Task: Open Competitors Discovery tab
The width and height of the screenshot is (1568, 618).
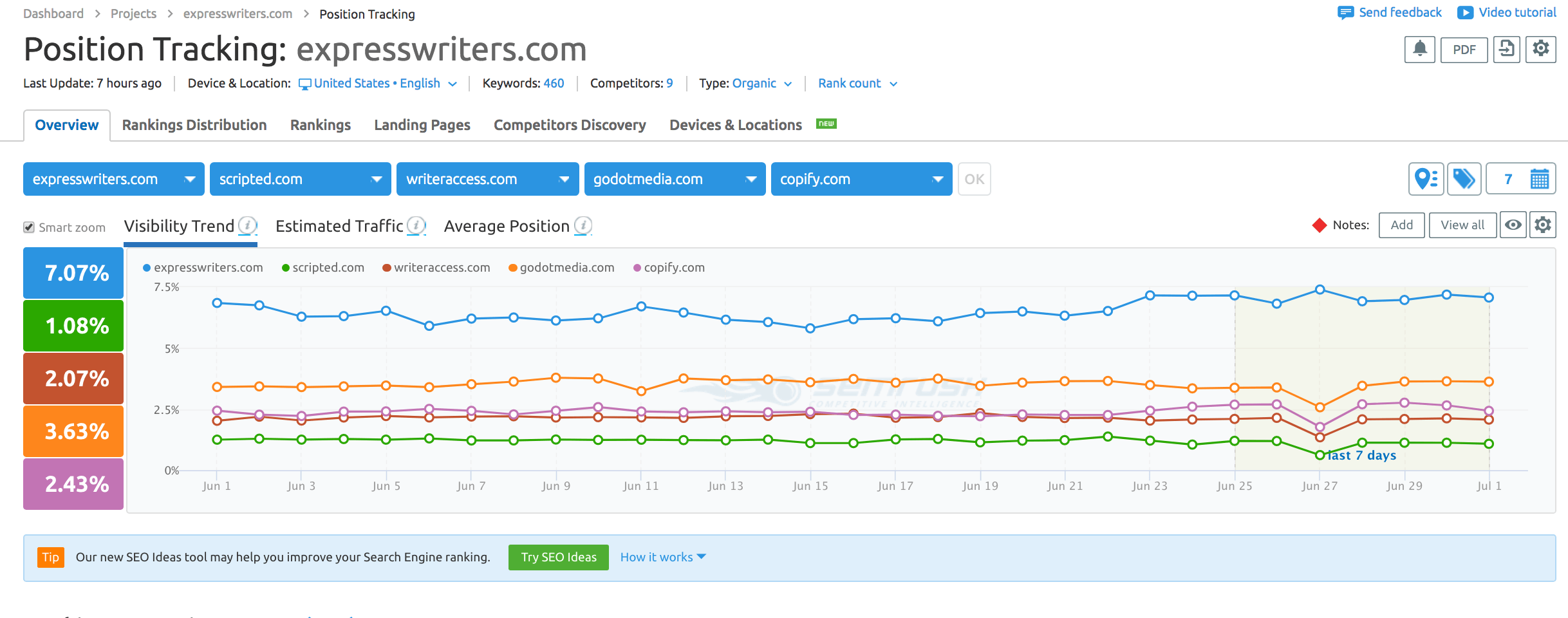Action: (570, 125)
